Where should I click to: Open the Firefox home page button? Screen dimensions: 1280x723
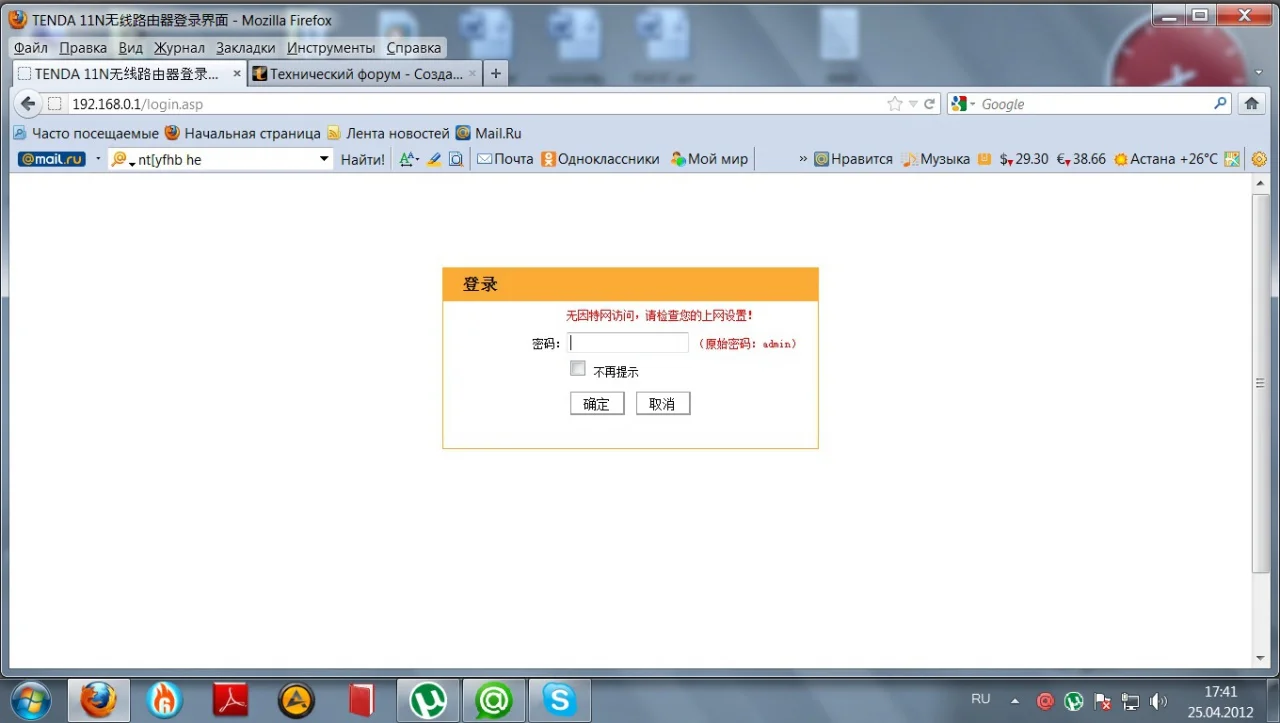click(1250, 104)
